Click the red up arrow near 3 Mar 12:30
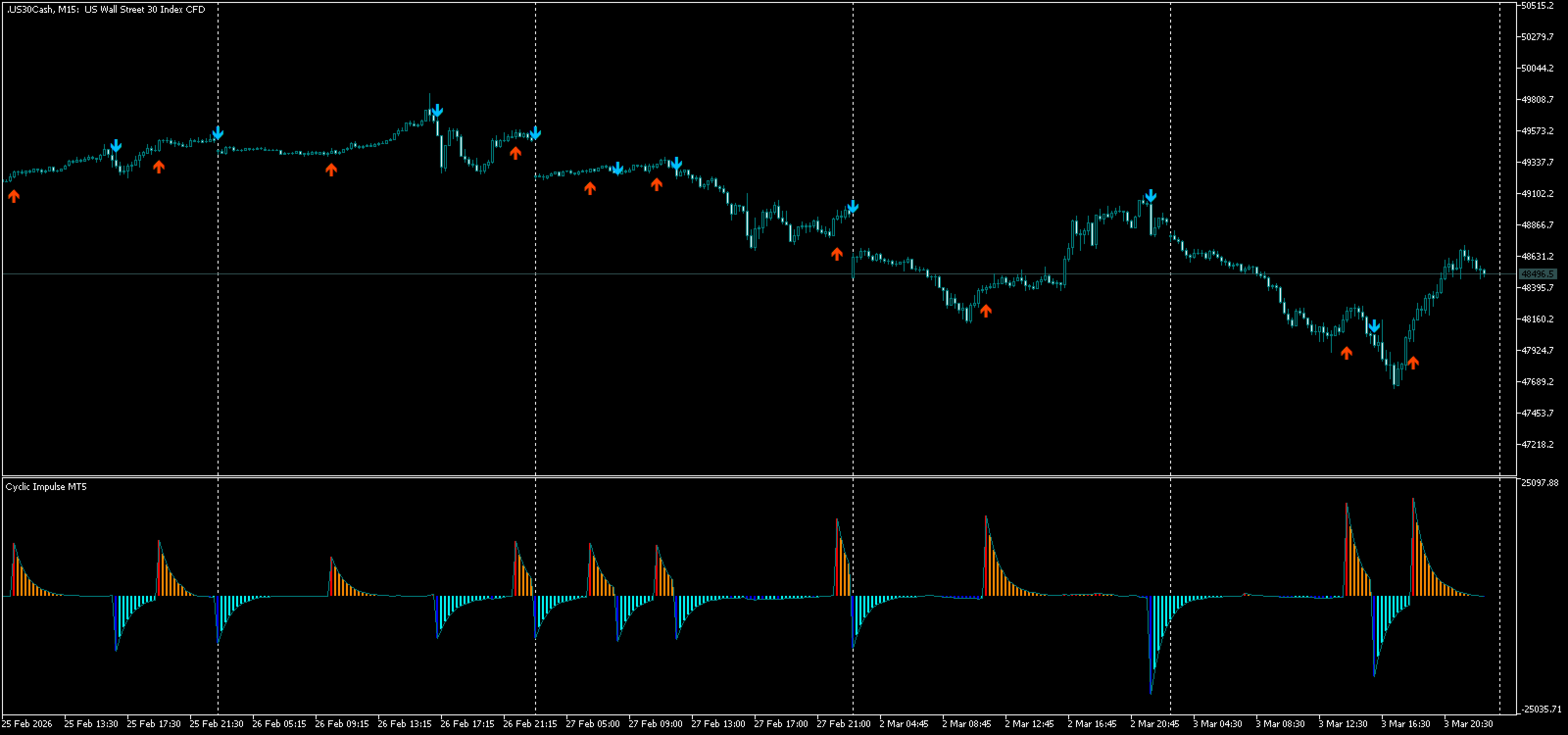The width and height of the screenshot is (1568, 735). pyautogui.click(x=1347, y=353)
